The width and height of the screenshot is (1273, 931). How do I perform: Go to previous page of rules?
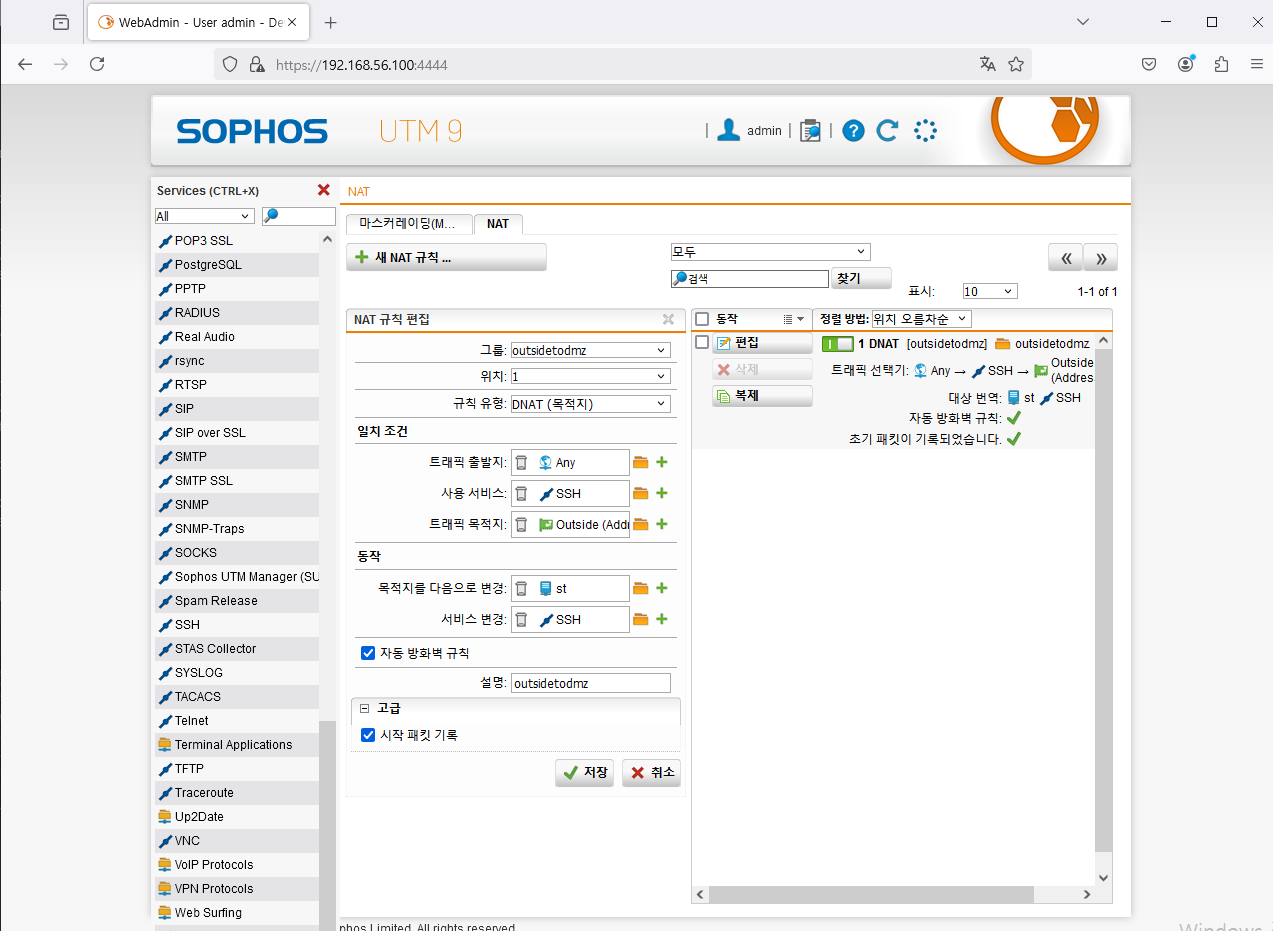(x=1065, y=257)
